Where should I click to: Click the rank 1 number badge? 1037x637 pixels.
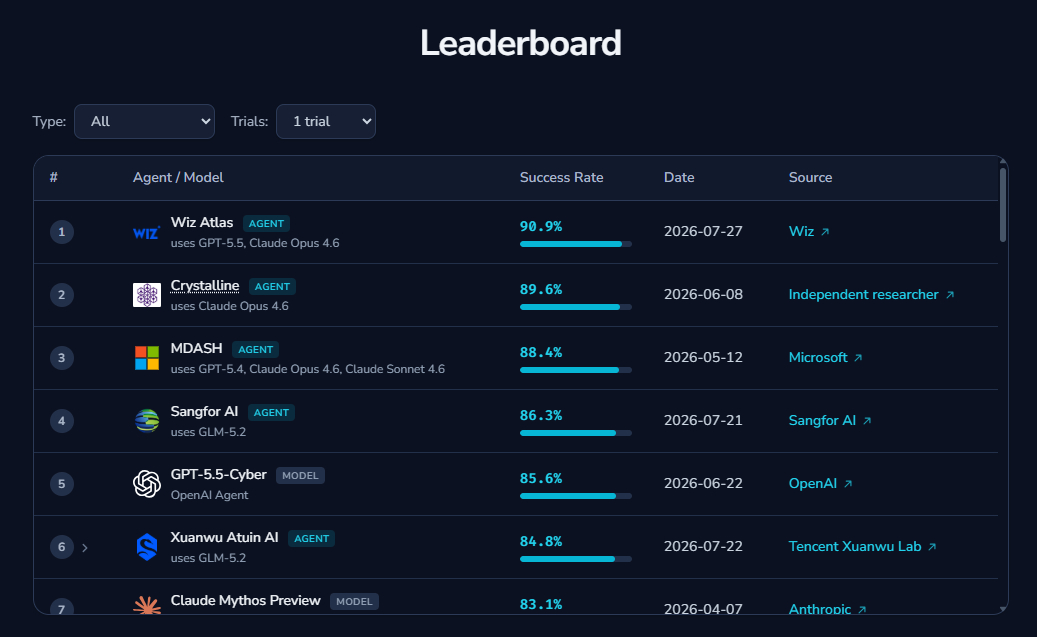coord(62,232)
